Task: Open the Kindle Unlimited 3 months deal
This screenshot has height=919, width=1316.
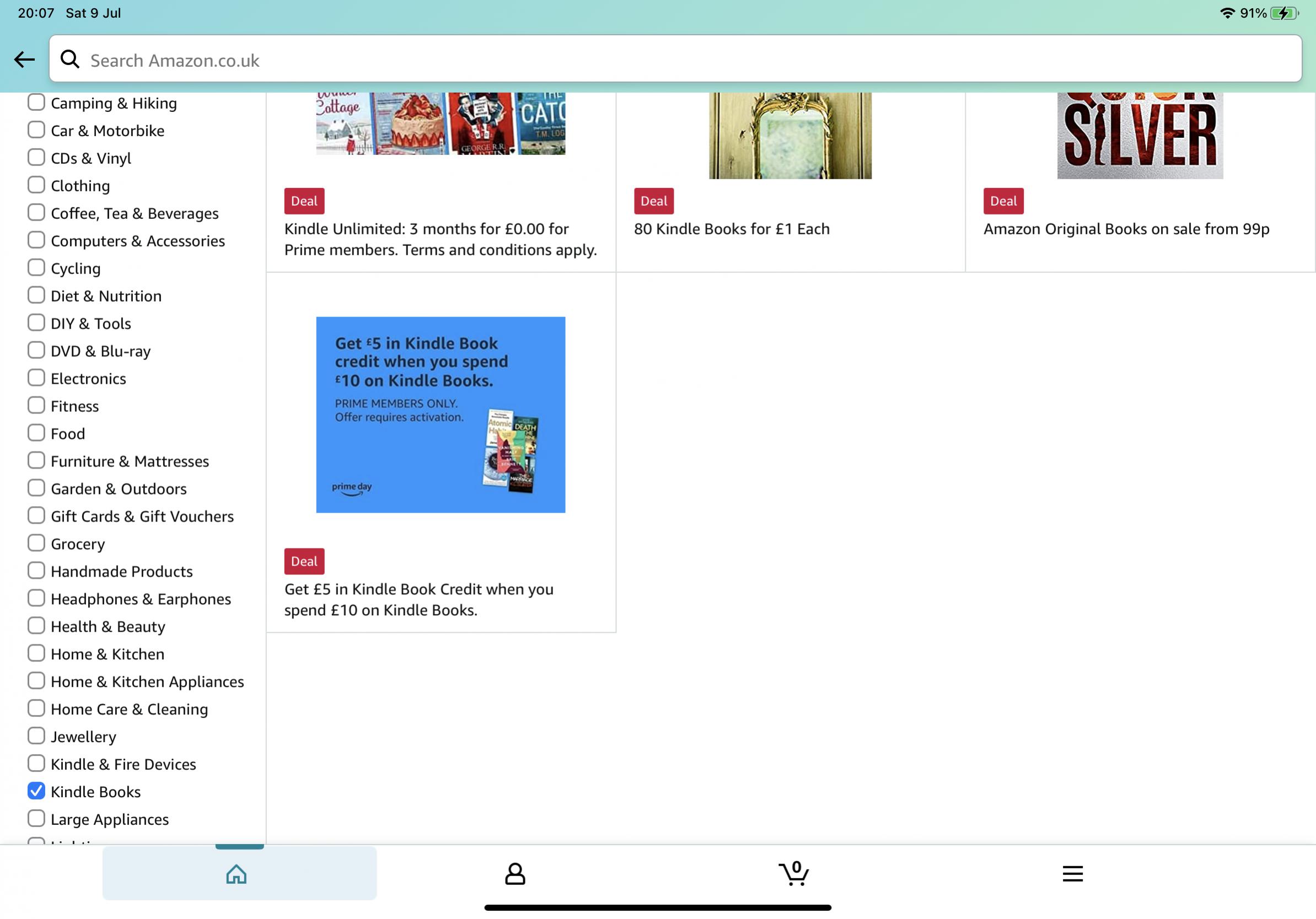Action: tap(440, 239)
